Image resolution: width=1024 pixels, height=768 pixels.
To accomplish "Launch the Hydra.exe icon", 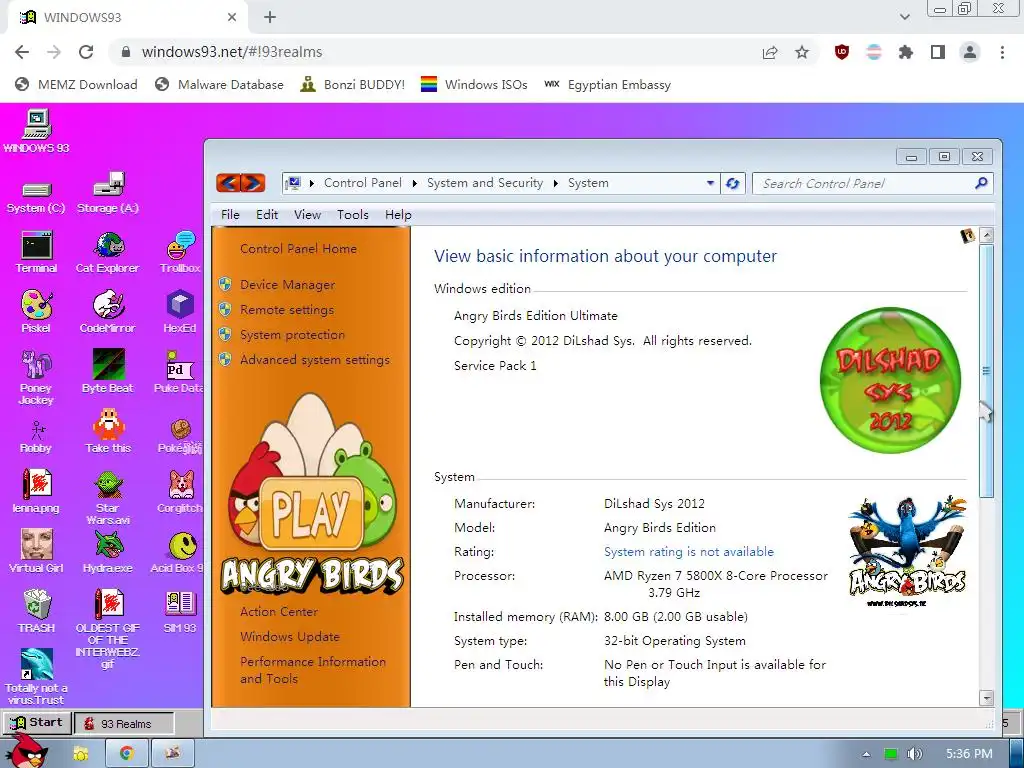I will pos(108,552).
